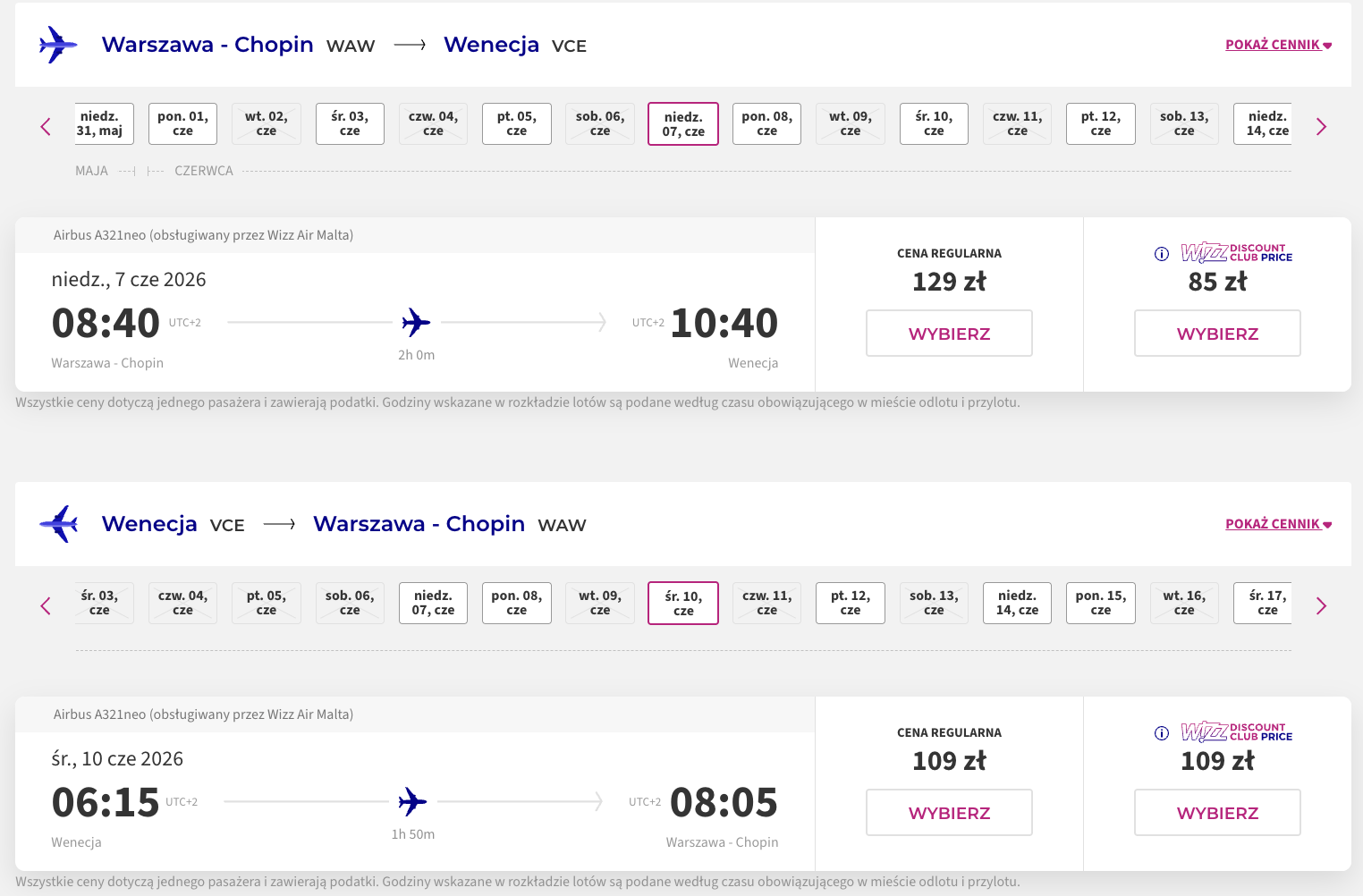Select return date pon. 15, cze
The height and width of the screenshot is (896, 1363).
point(1100,603)
